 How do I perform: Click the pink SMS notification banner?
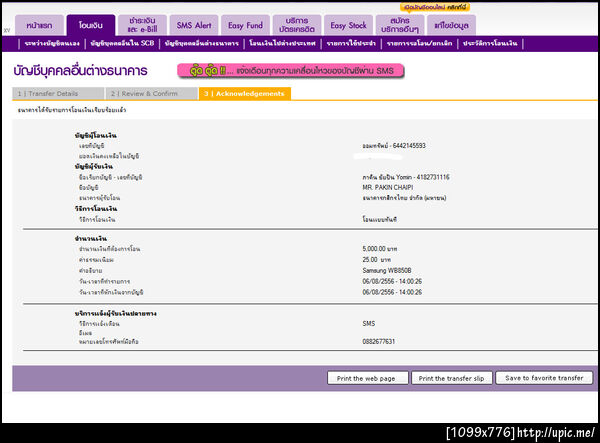coord(290,71)
